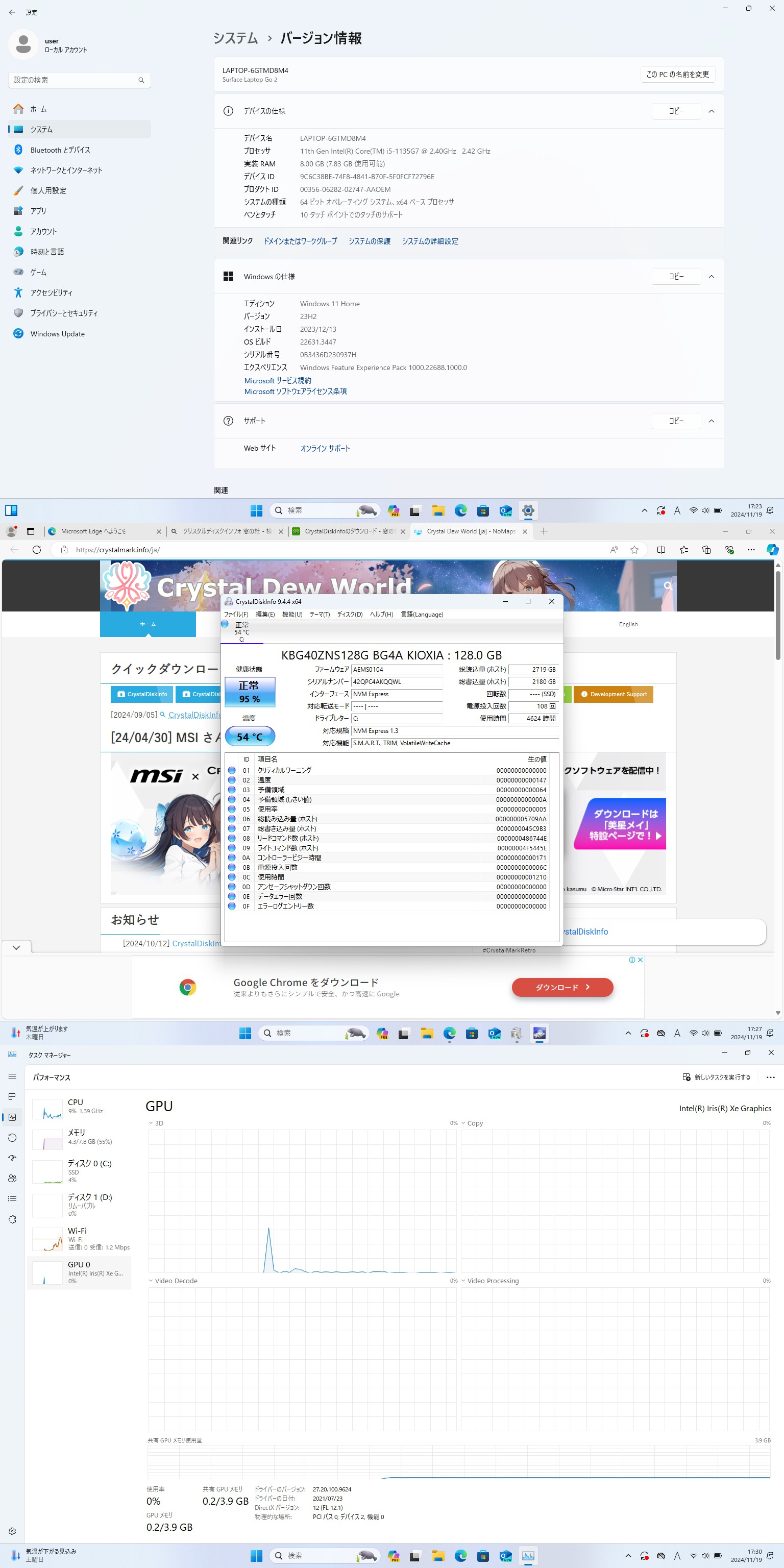Open CrystalDiskInfo ファイル(F) menu
The height and width of the screenshot is (1568, 784).
pos(236,614)
